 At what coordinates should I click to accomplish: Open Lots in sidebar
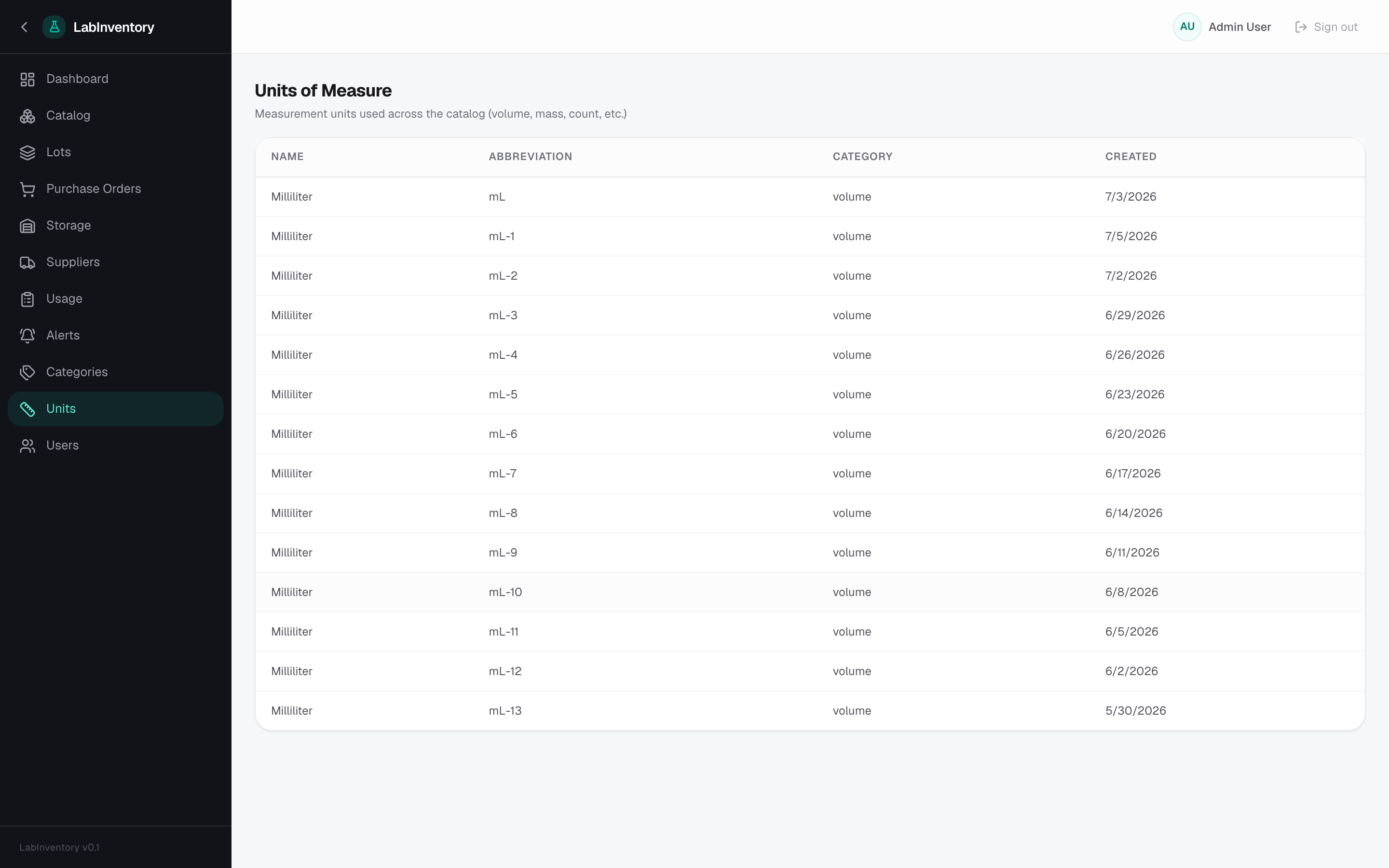click(x=115, y=153)
